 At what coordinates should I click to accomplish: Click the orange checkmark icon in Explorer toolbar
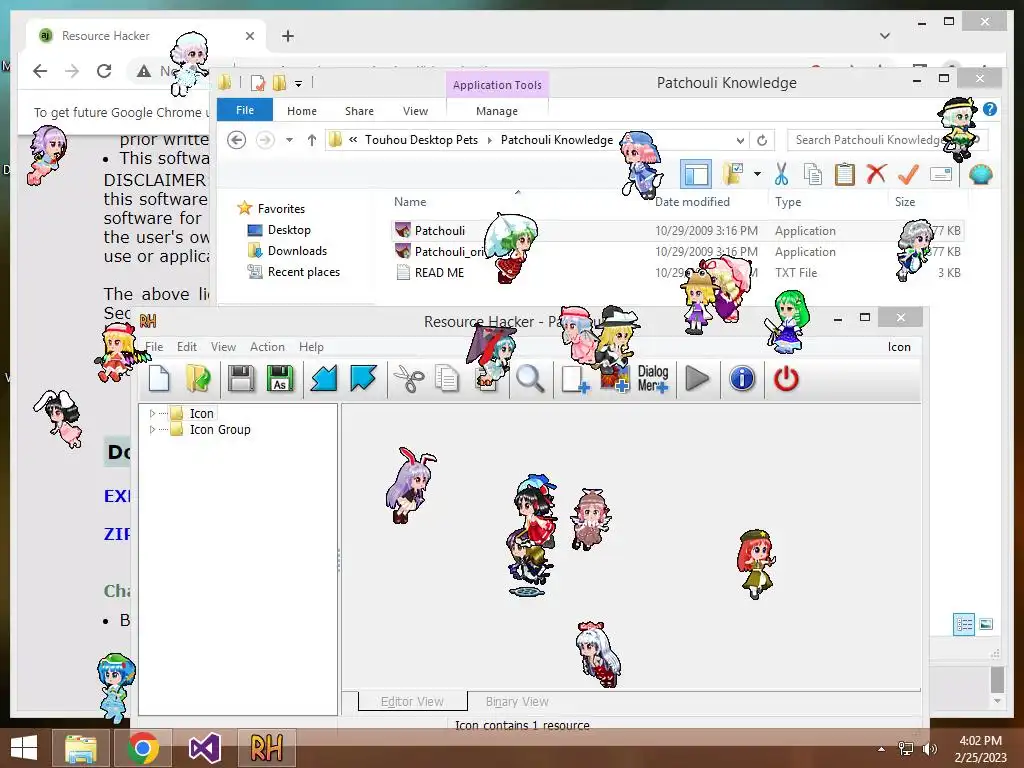pos(908,174)
